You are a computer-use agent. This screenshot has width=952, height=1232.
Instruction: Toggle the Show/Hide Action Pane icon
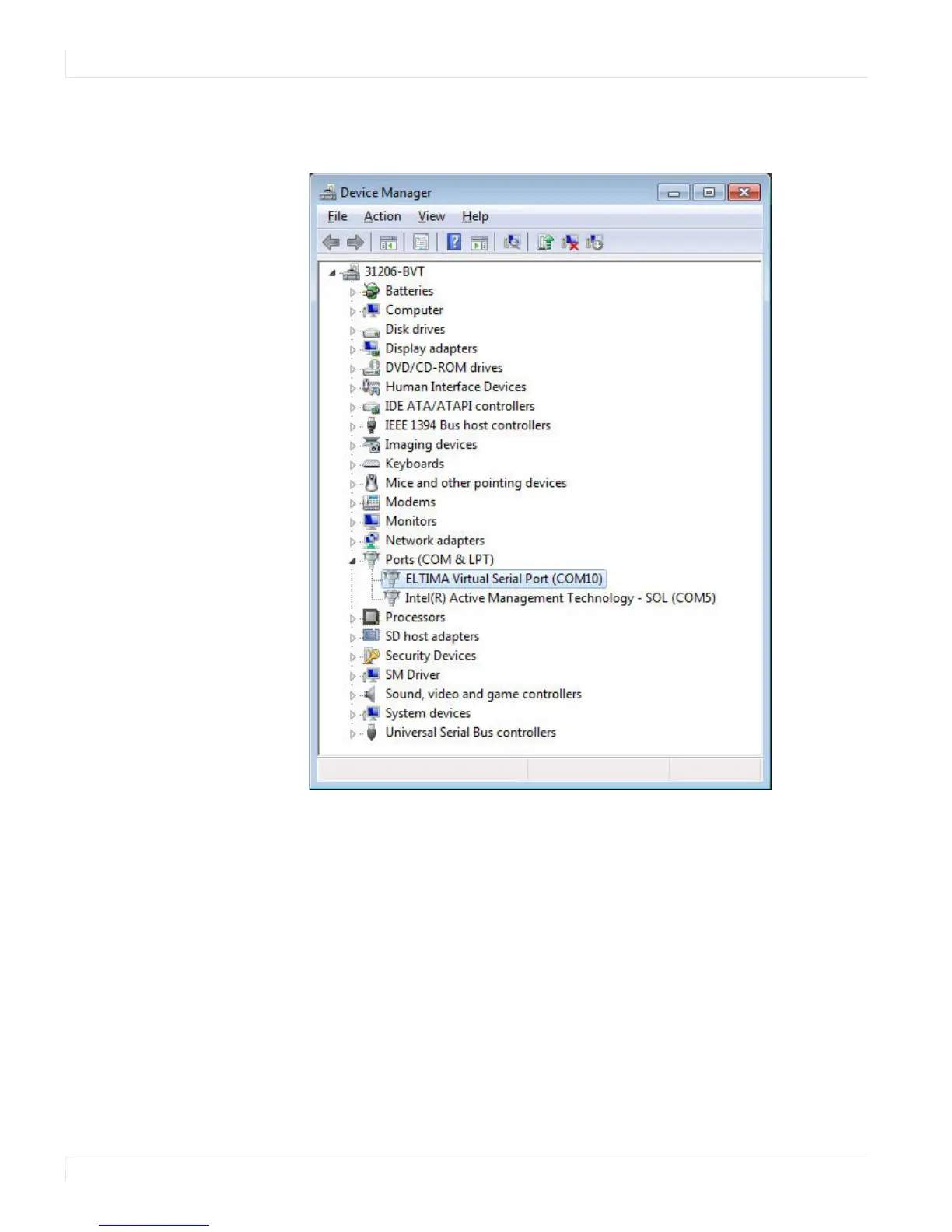[479, 243]
